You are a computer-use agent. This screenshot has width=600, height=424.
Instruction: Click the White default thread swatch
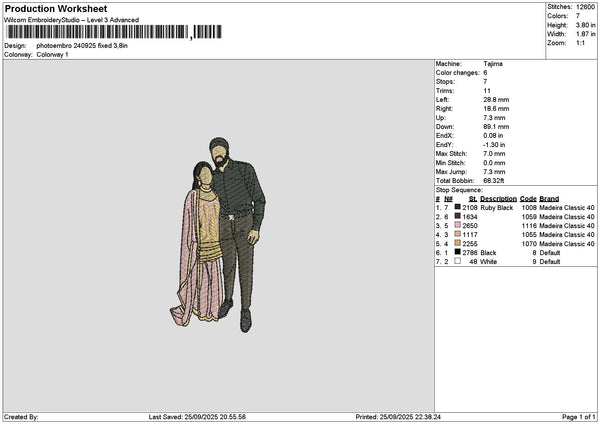click(x=457, y=261)
